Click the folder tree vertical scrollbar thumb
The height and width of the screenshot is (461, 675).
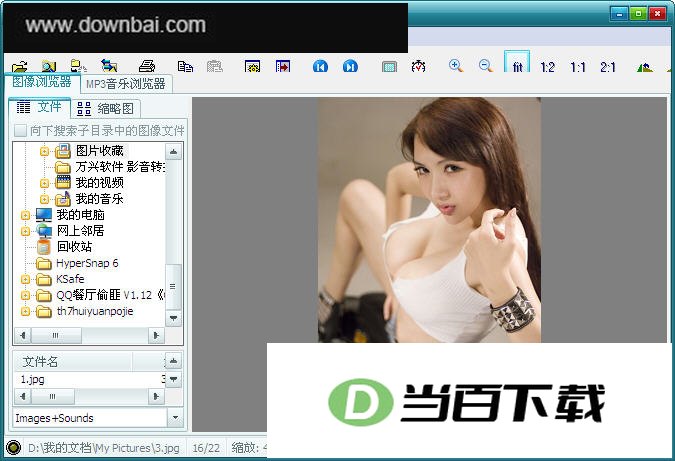173,286
